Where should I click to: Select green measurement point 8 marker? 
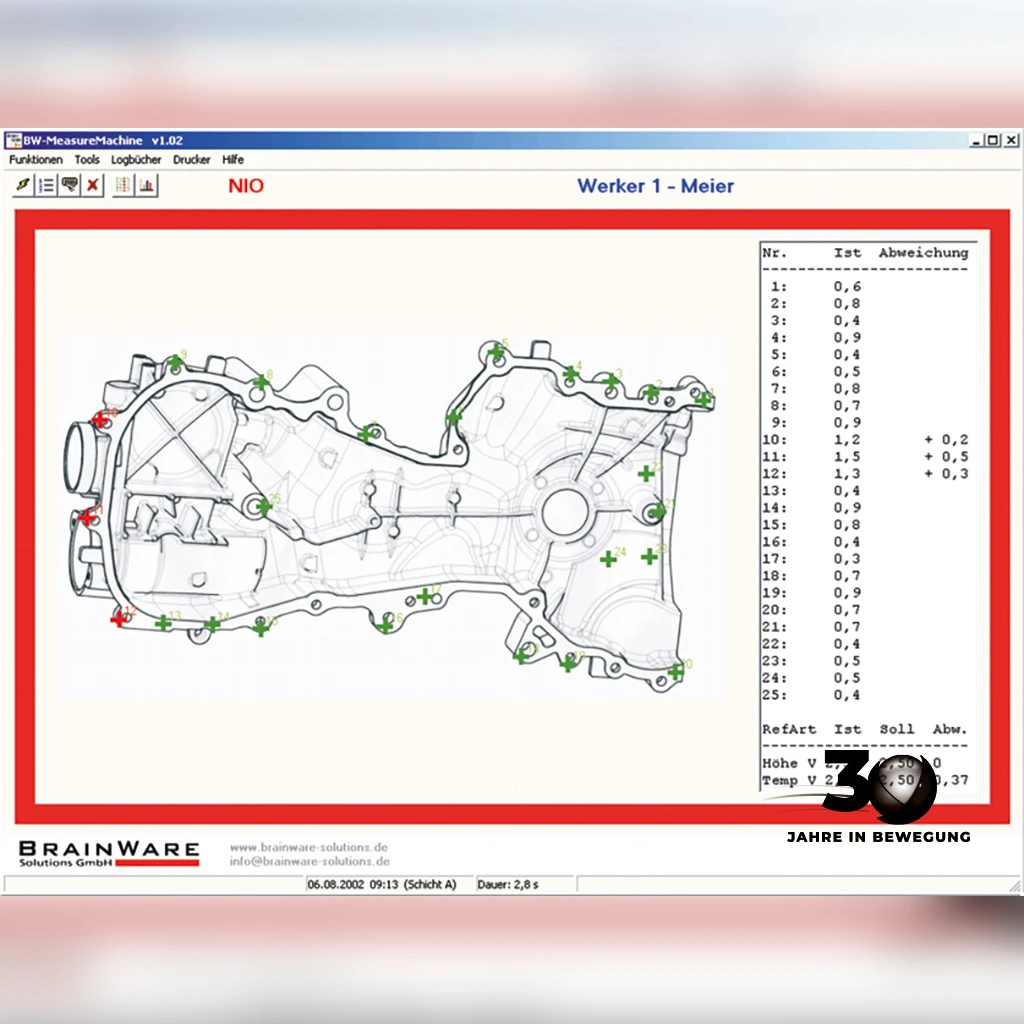261,382
